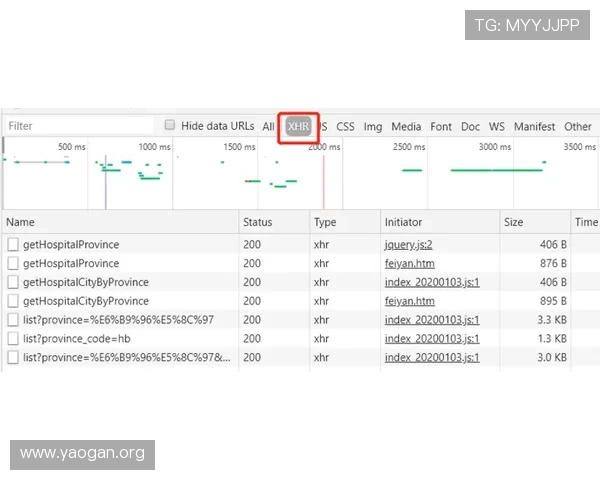The height and width of the screenshot is (480, 600).
Task: Select the XHR filter type
Action: tap(298, 126)
